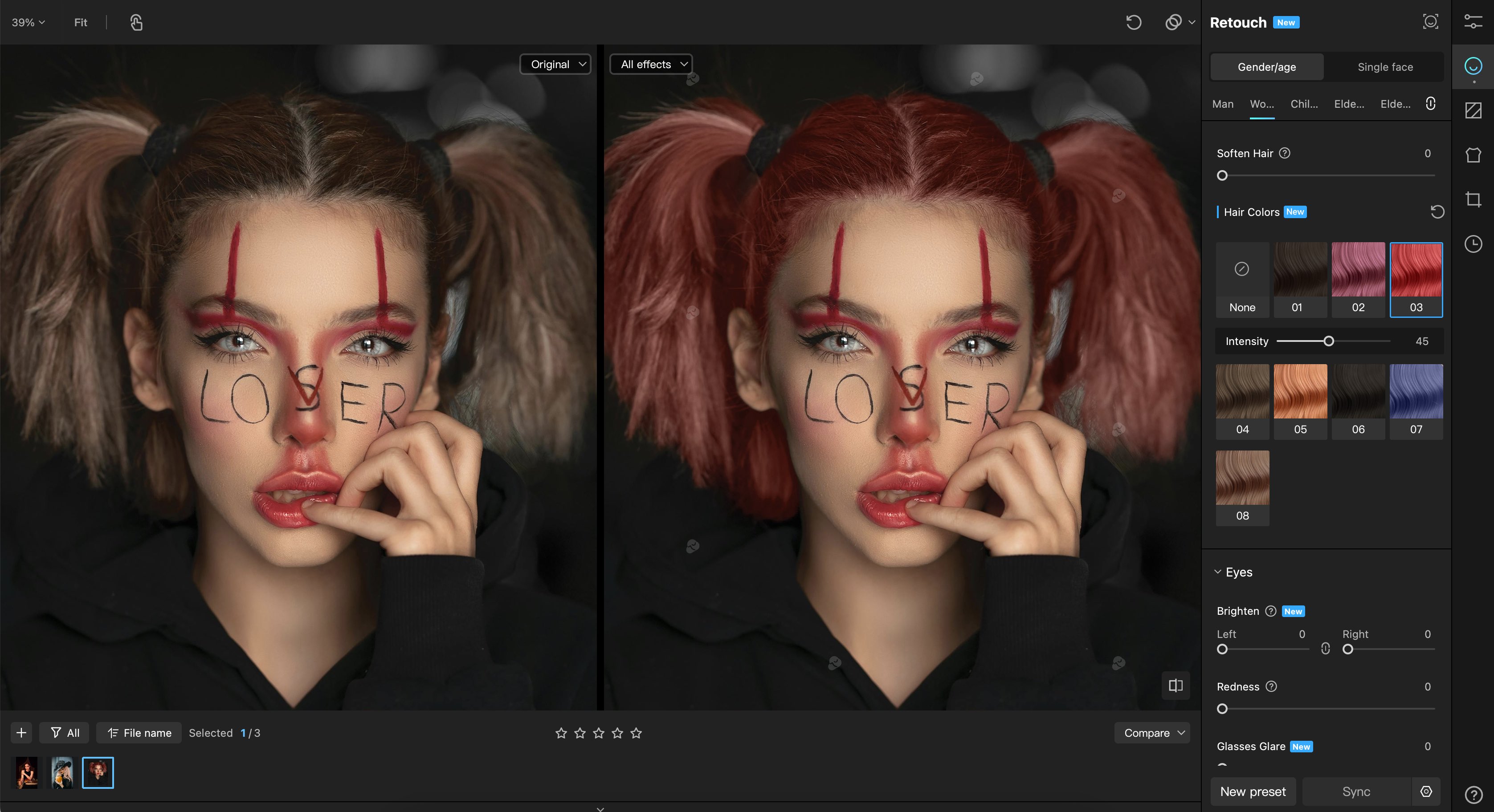Open the Original view dropdown

pyautogui.click(x=555, y=65)
